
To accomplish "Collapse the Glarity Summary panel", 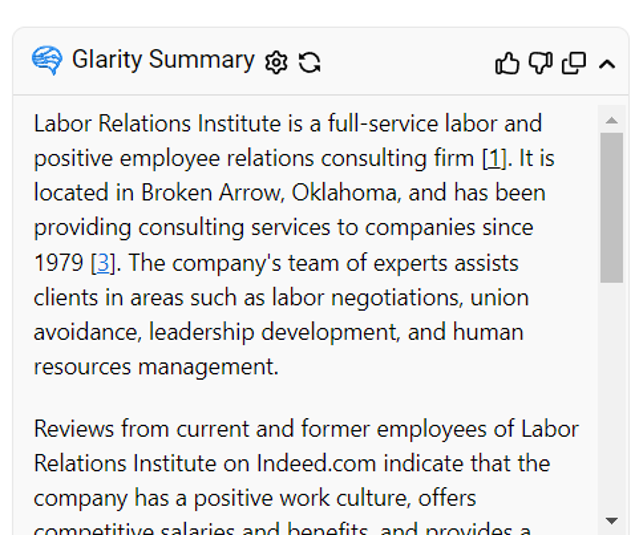I will click(607, 64).
